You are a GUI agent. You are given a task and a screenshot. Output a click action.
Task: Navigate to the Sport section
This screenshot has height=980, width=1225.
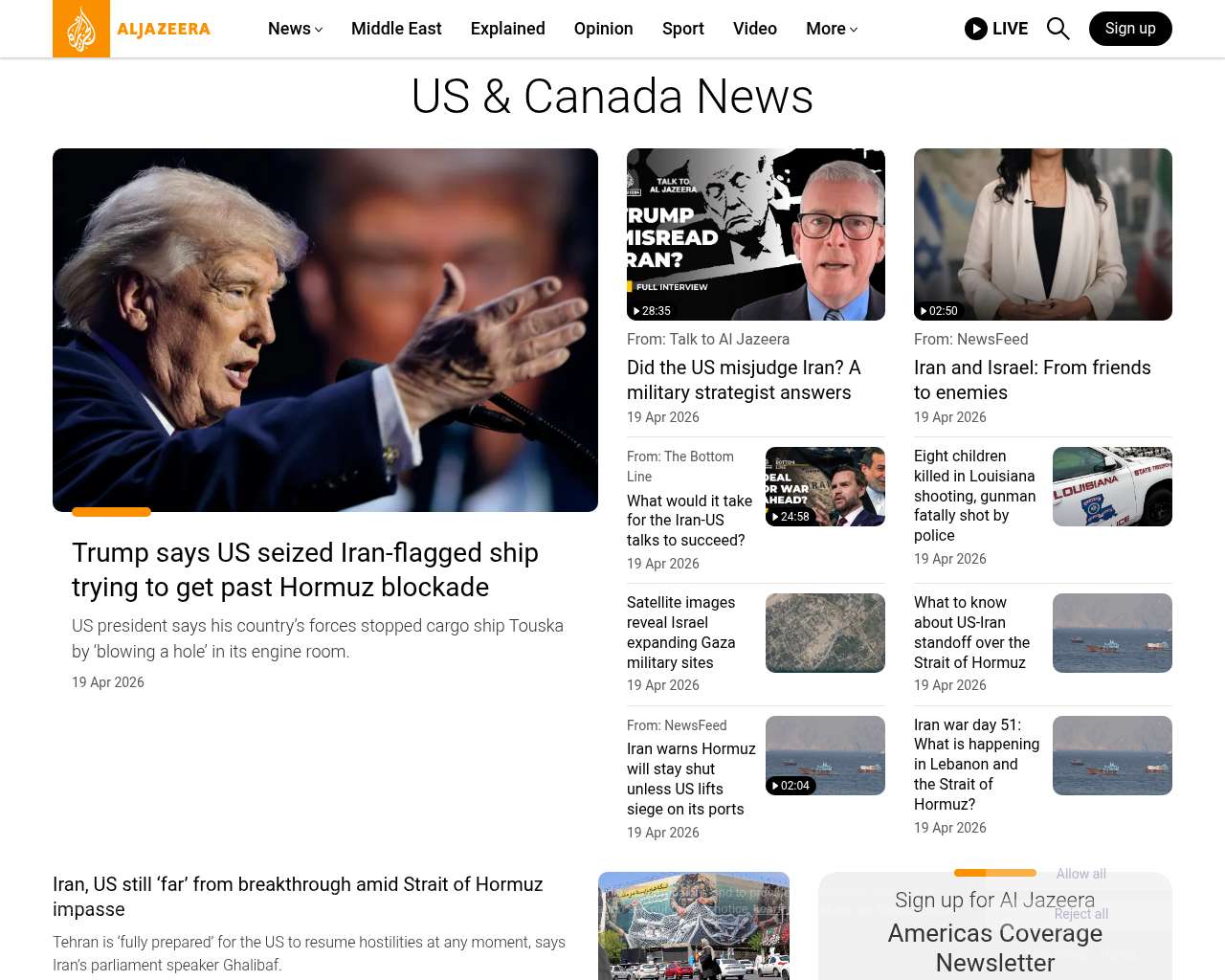point(683,29)
